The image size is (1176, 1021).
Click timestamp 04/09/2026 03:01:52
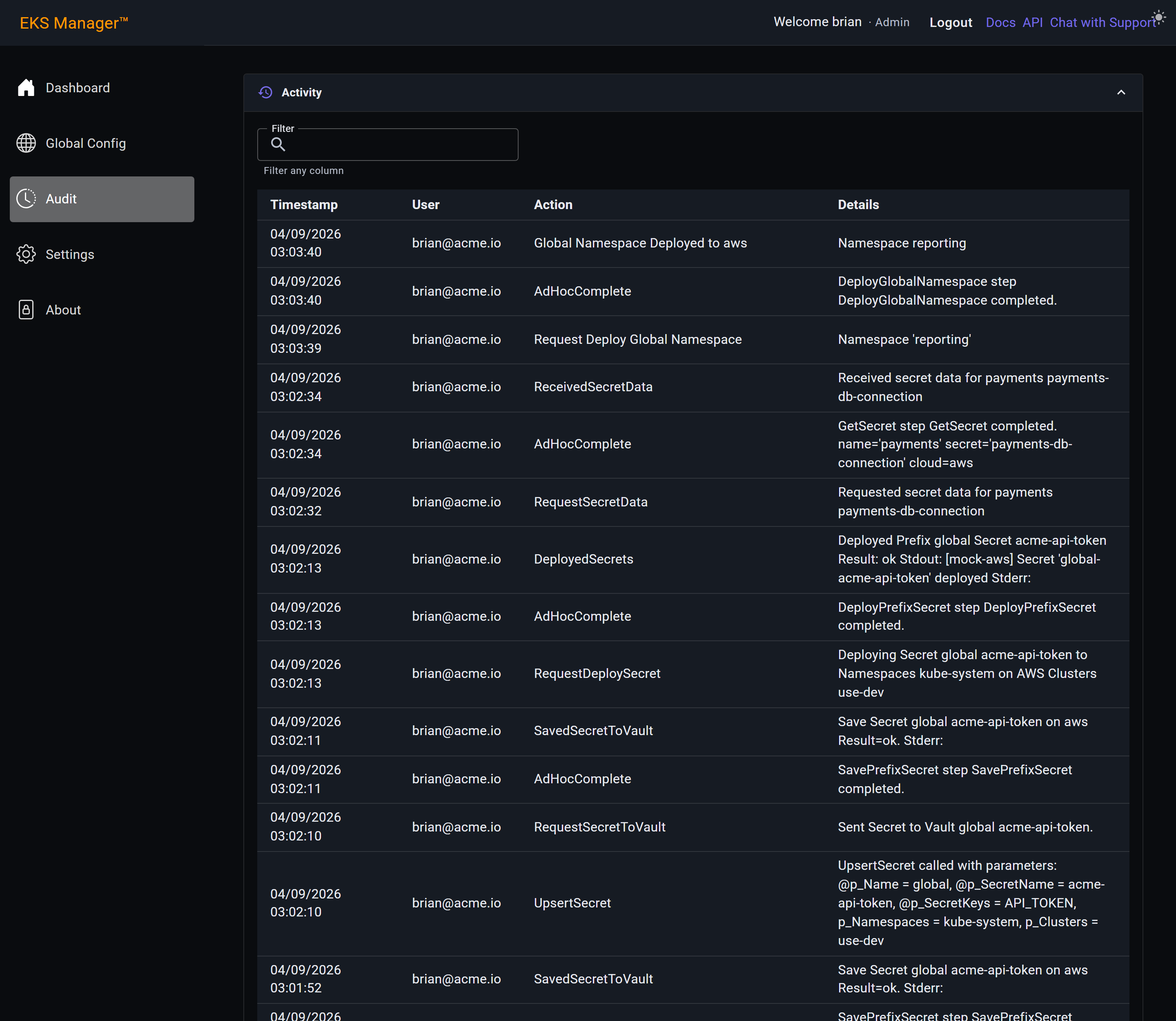305,979
